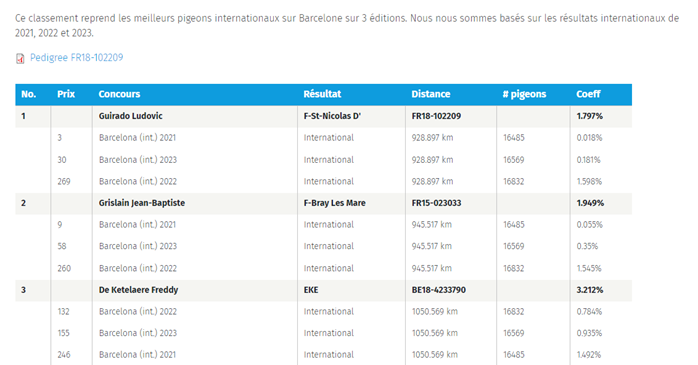698x365 pixels.
Task: Click the 3.212% coefficient cell
Action: click(590, 290)
